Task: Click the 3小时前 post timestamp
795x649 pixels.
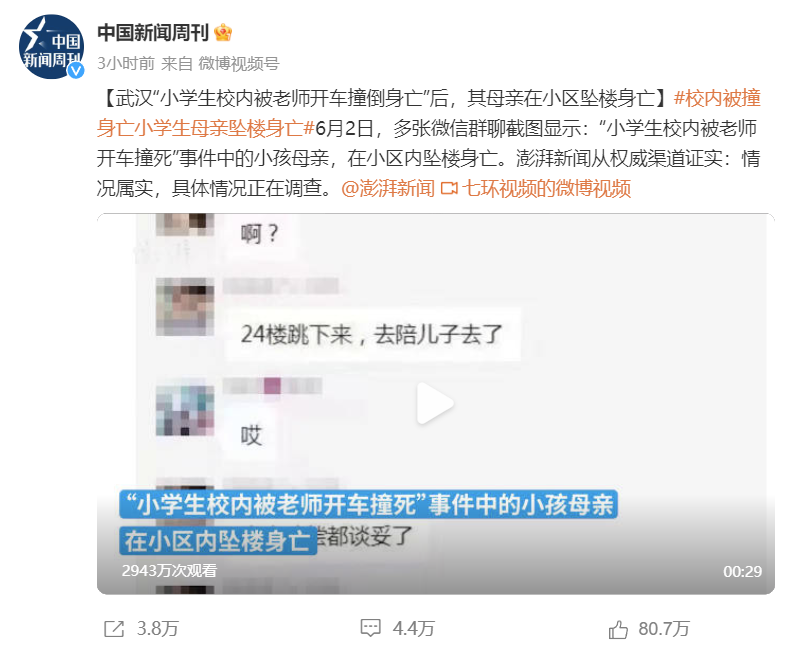Action: [x=126, y=63]
